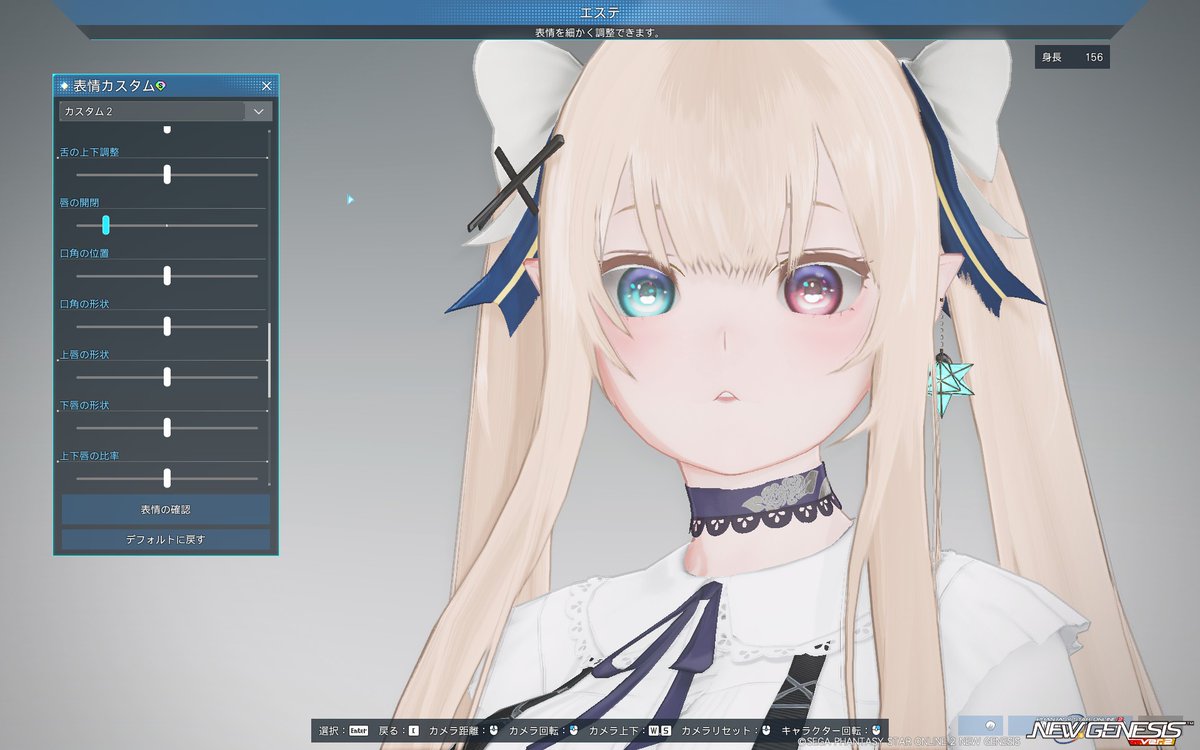Click the green info icon beside 表情カスタム title
Screen dimensions: 1200x750
click(159, 86)
